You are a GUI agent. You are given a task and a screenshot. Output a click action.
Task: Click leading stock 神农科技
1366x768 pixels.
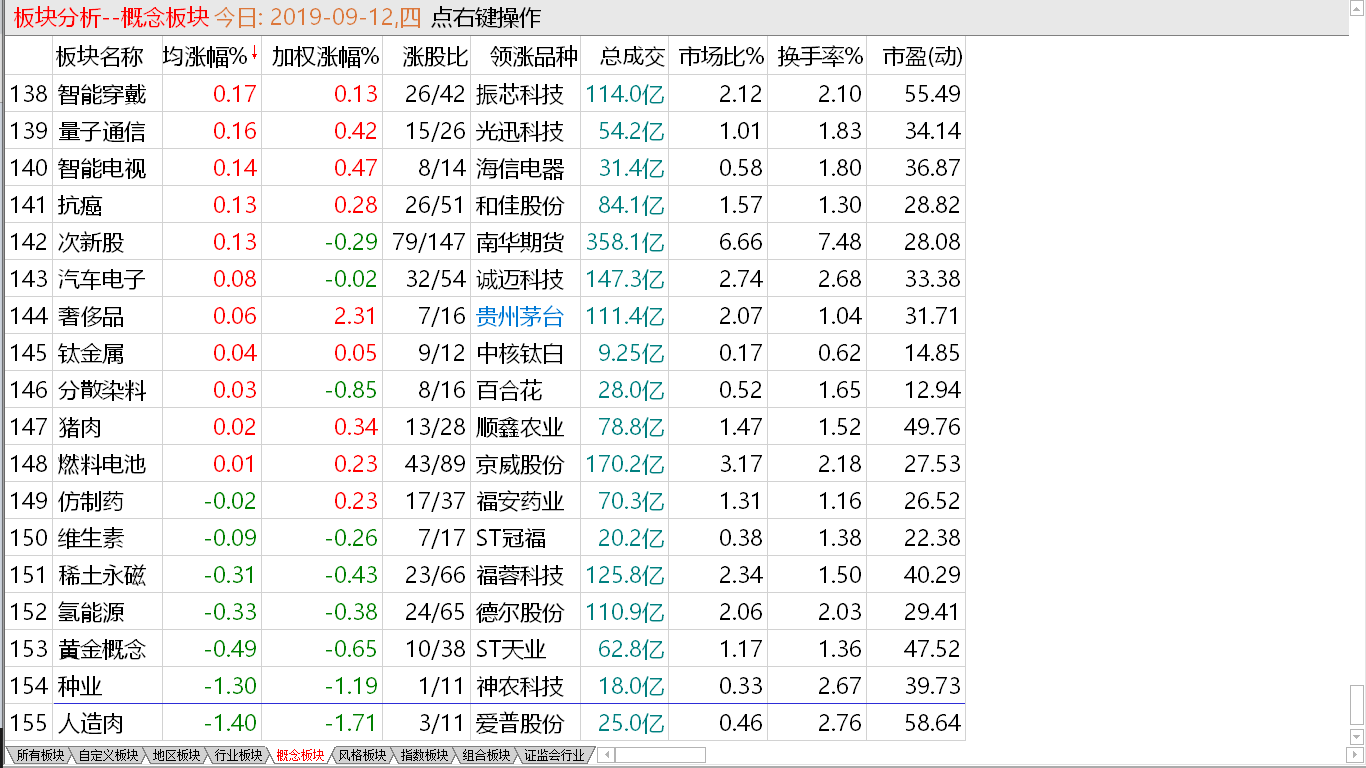520,686
